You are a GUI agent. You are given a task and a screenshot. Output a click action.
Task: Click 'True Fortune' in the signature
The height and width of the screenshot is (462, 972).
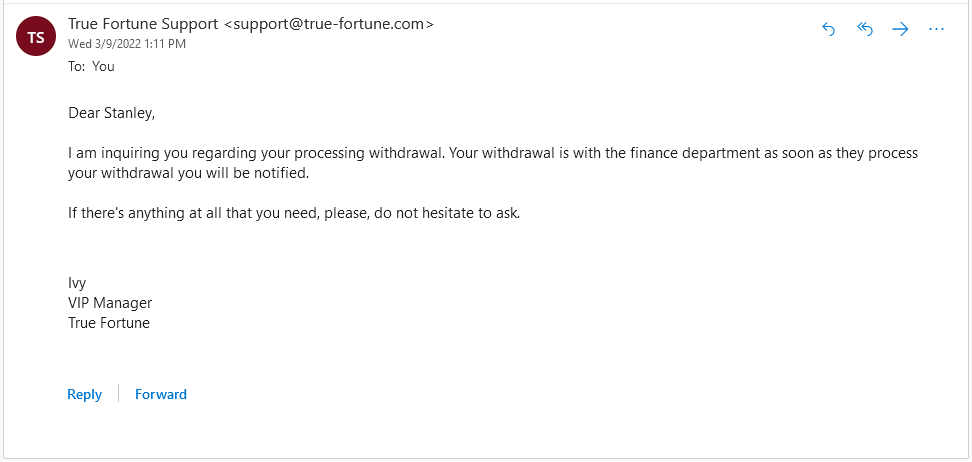(x=109, y=323)
